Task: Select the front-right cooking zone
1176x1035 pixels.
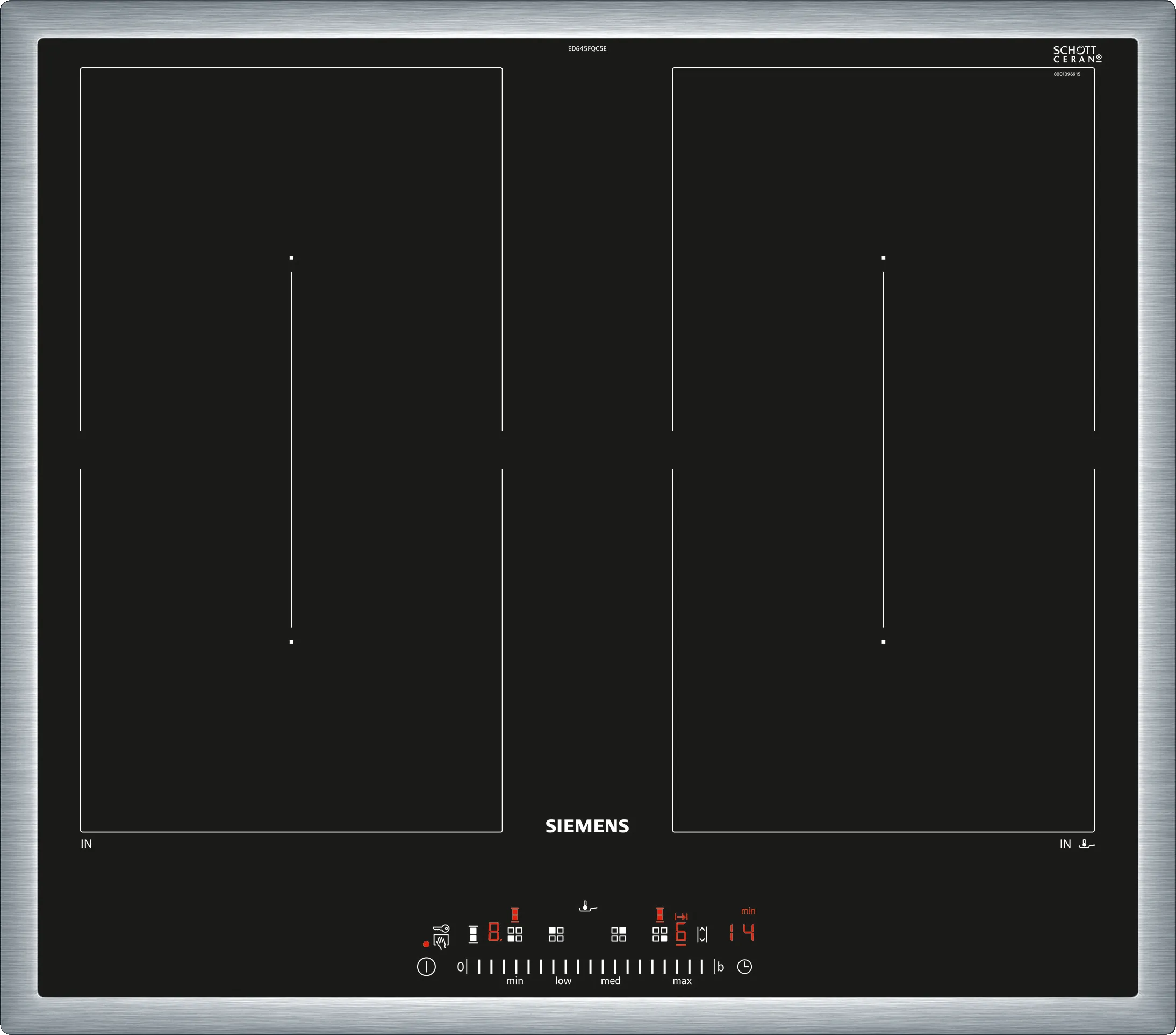Action: point(660,934)
